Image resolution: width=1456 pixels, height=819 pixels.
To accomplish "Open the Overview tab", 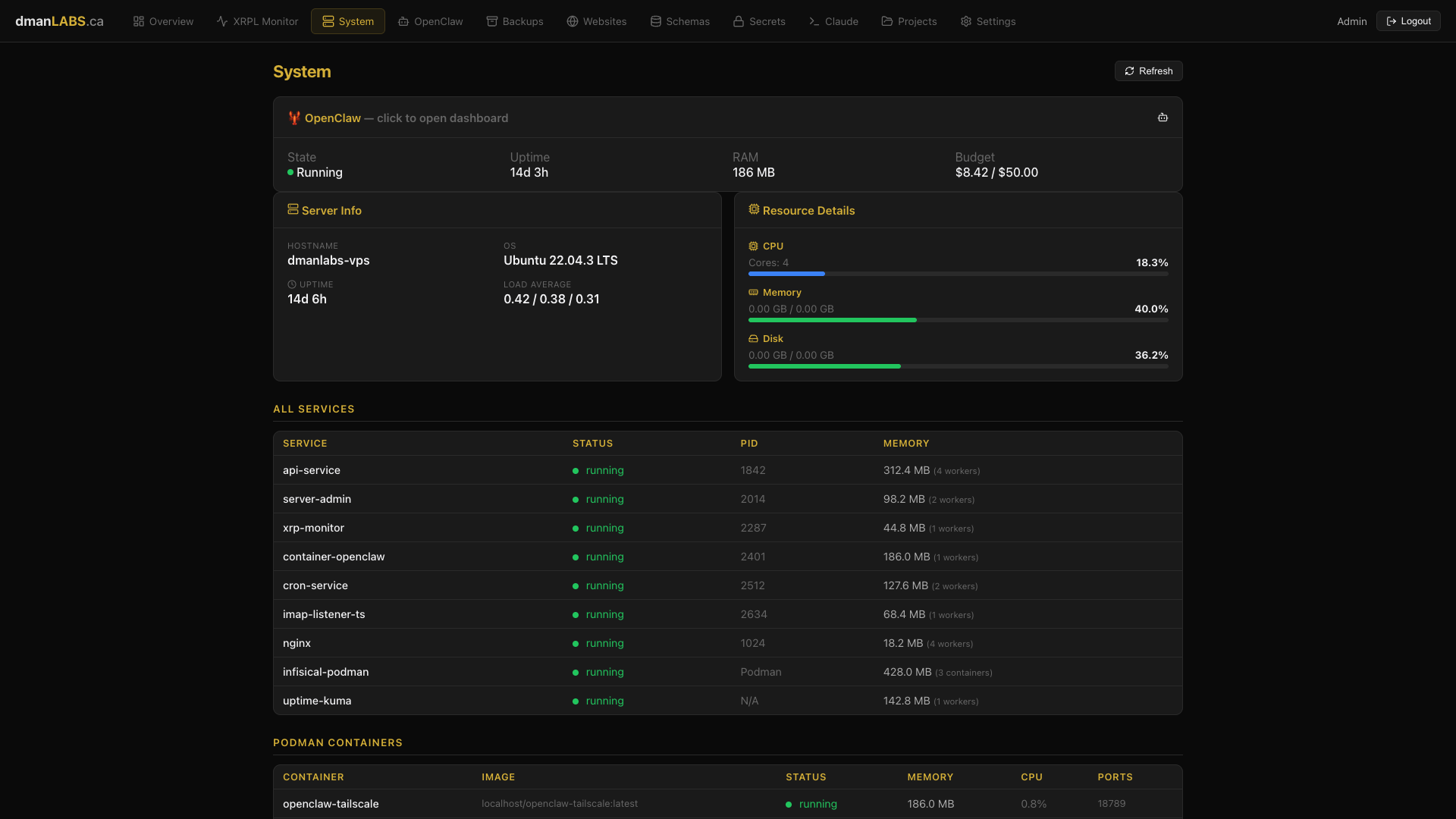I will point(163,21).
